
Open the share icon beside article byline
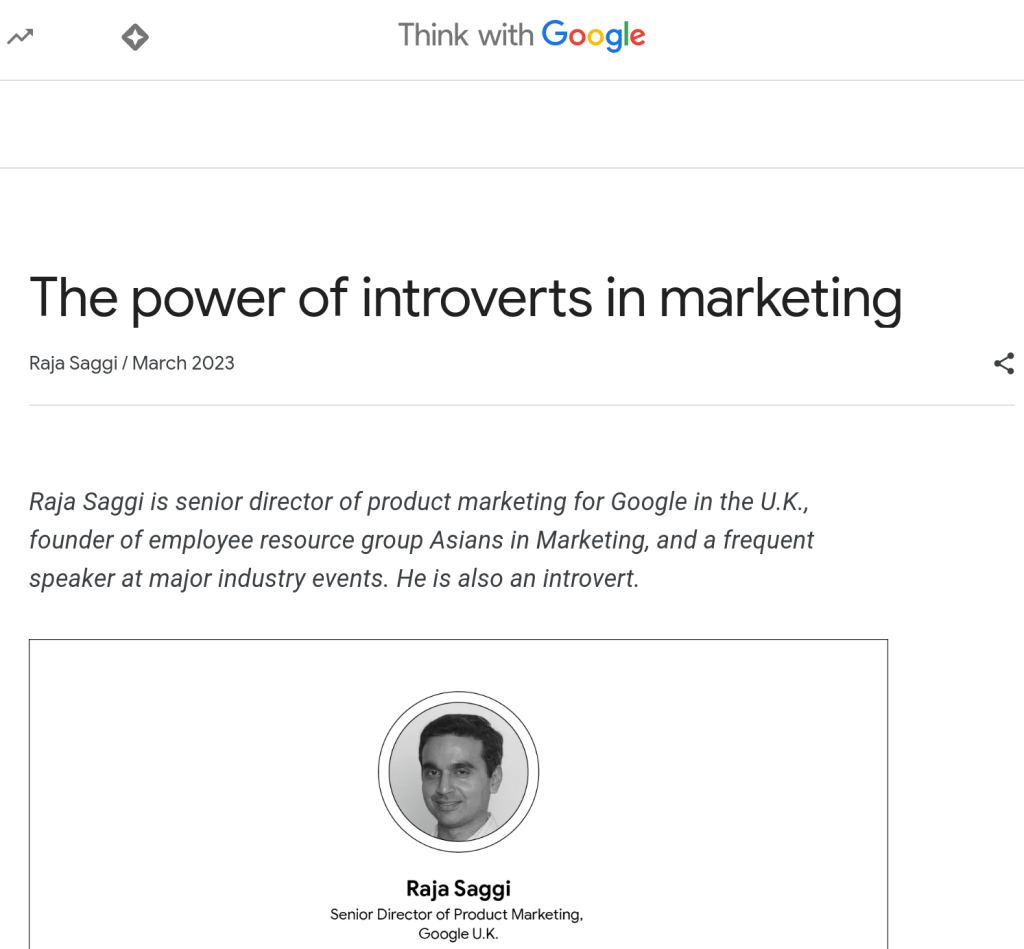(x=1004, y=364)
